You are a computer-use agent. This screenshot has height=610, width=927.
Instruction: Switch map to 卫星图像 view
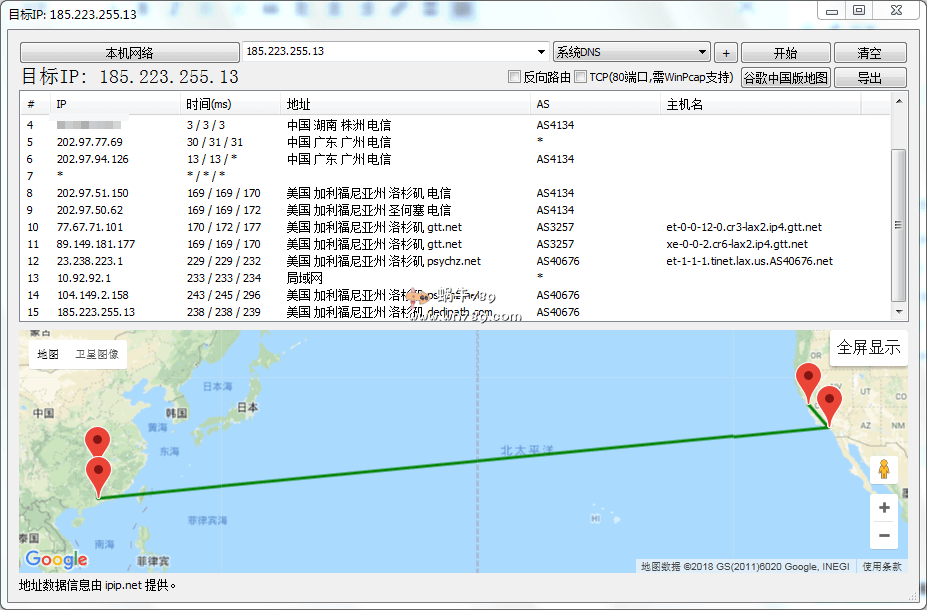(x=97, y=355)
